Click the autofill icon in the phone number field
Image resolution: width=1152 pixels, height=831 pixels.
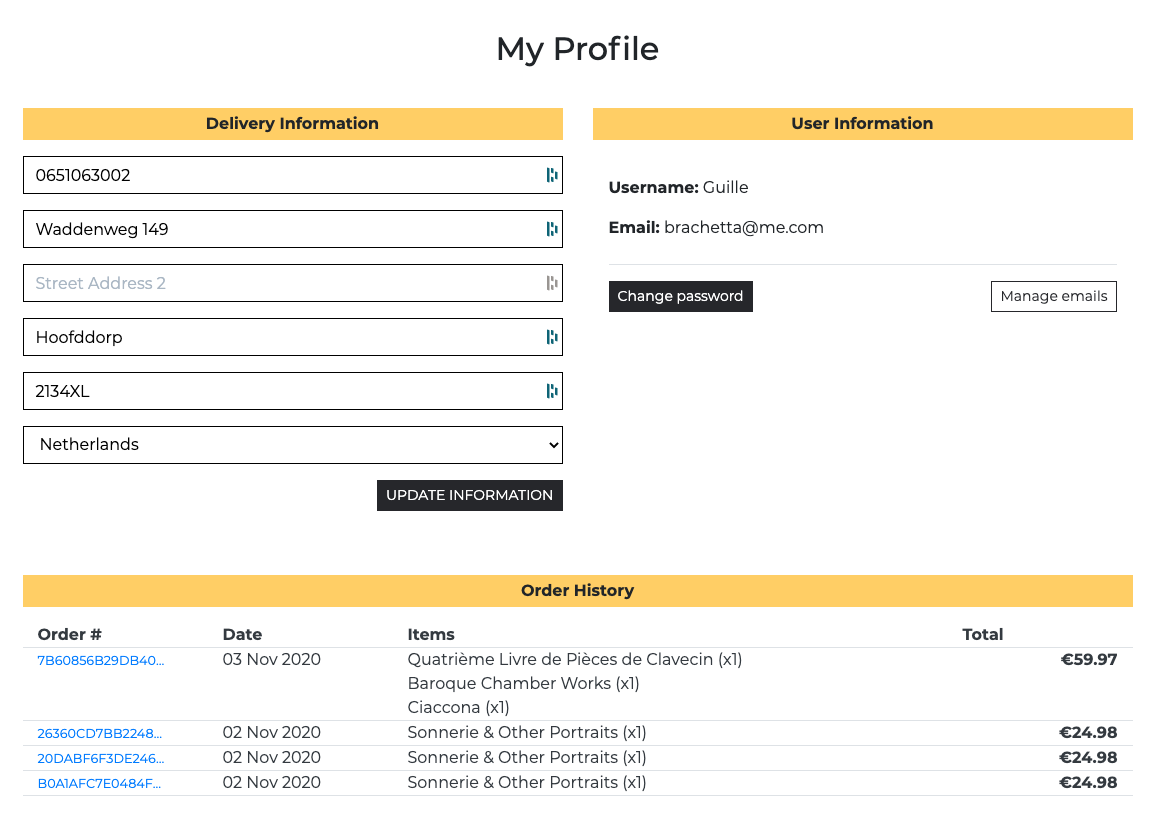point(552,175)
